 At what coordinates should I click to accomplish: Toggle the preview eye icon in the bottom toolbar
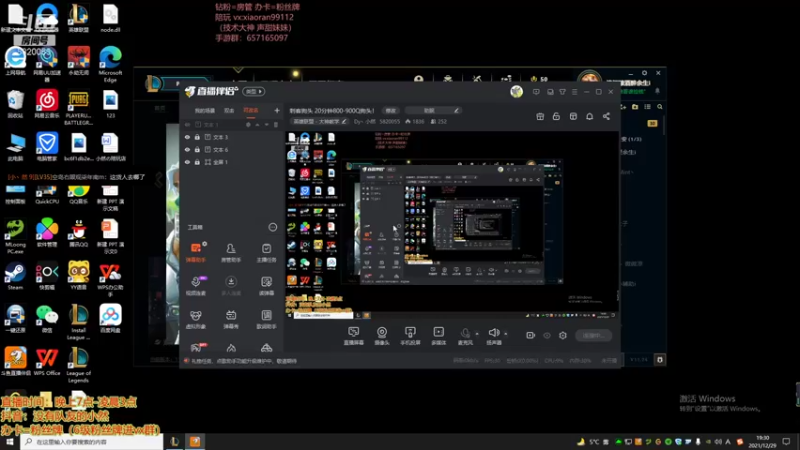pos(547,335)
